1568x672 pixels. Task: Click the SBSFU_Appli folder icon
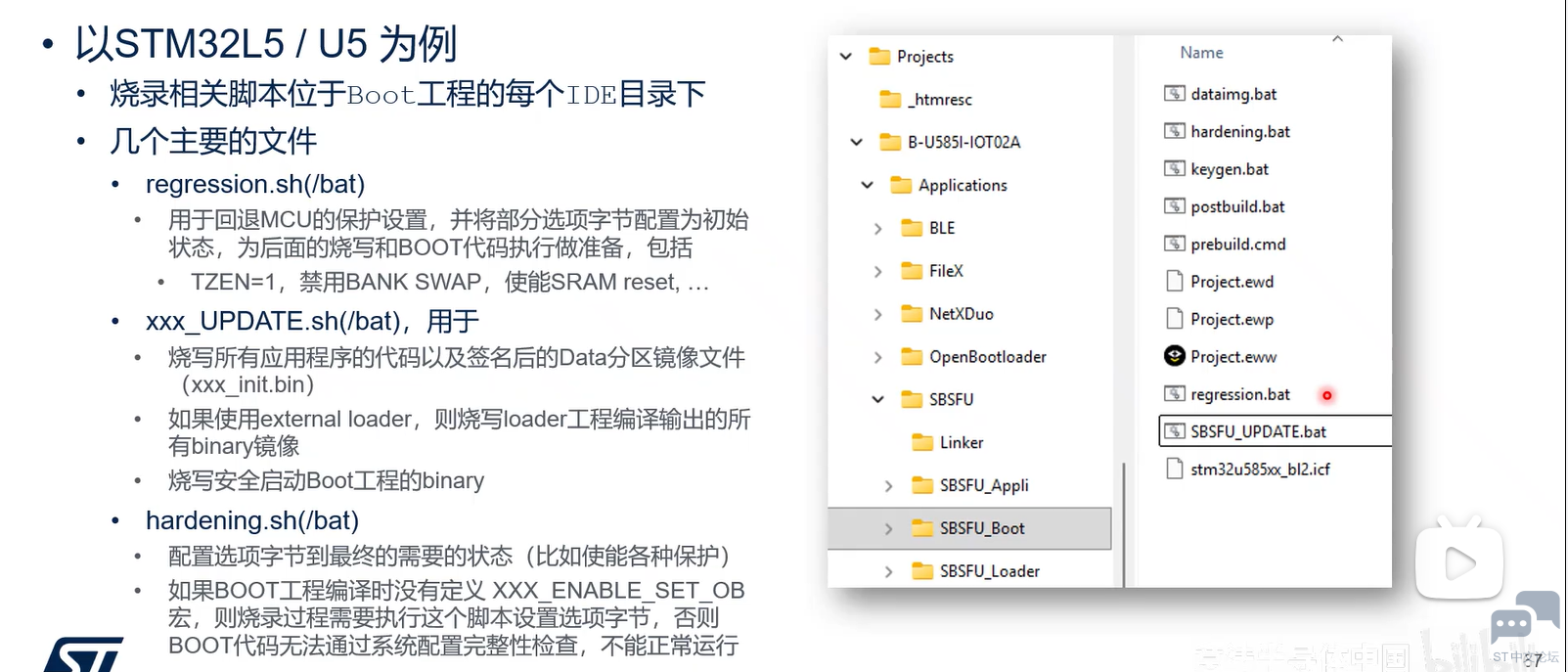point(922,485)
